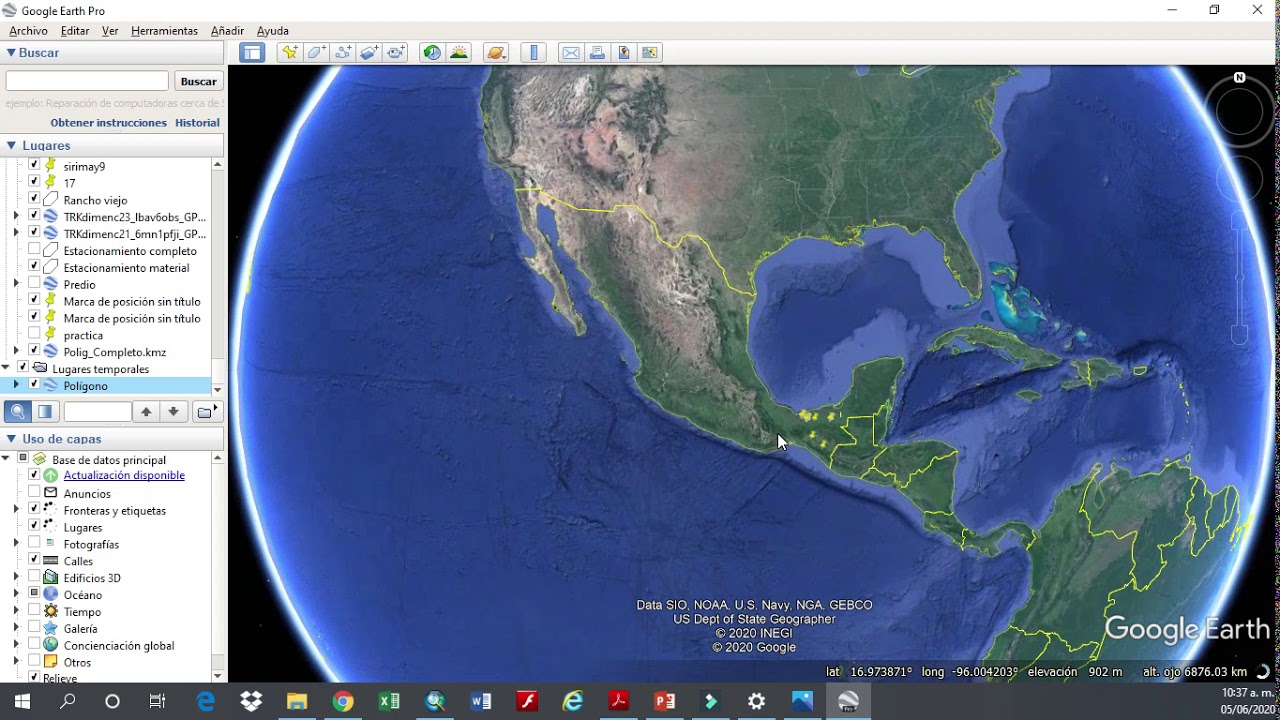Expand the Fronteras y etiquetas layer

point(16,510)
